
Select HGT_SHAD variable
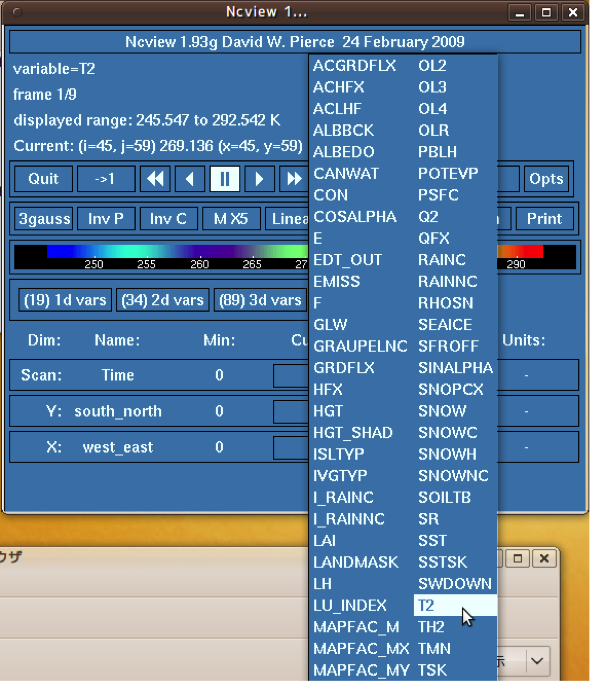[353, 433]
